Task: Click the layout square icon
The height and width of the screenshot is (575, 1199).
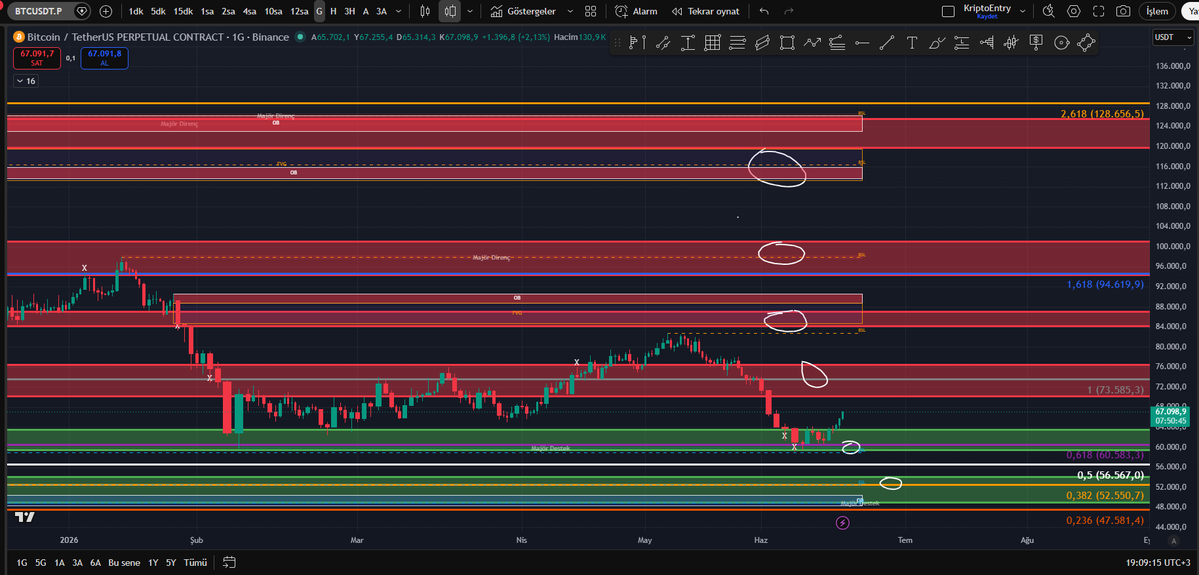Action: pos(948,11)
